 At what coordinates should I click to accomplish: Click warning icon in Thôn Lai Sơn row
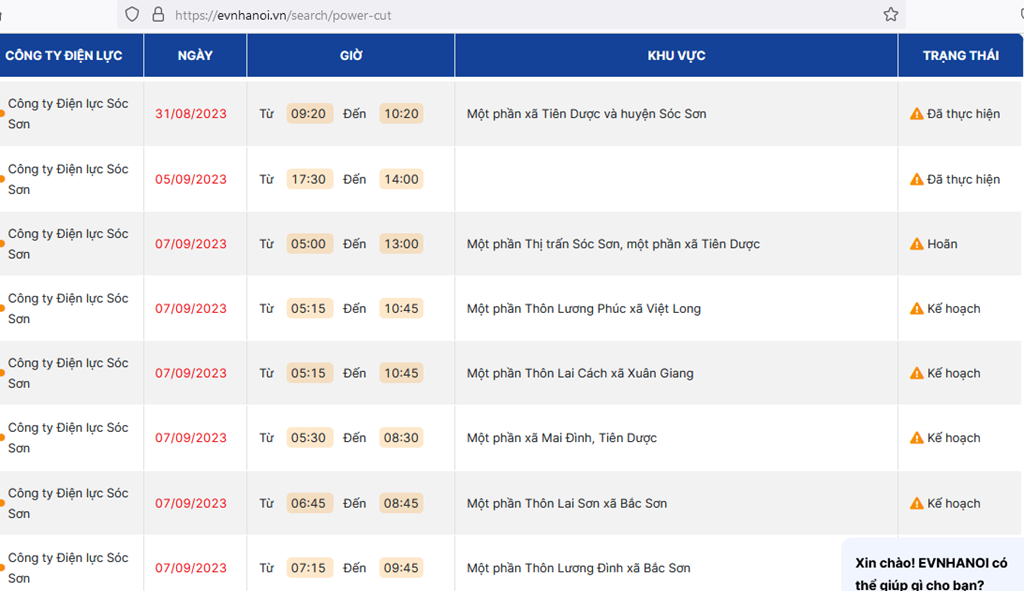coord(916,503)
